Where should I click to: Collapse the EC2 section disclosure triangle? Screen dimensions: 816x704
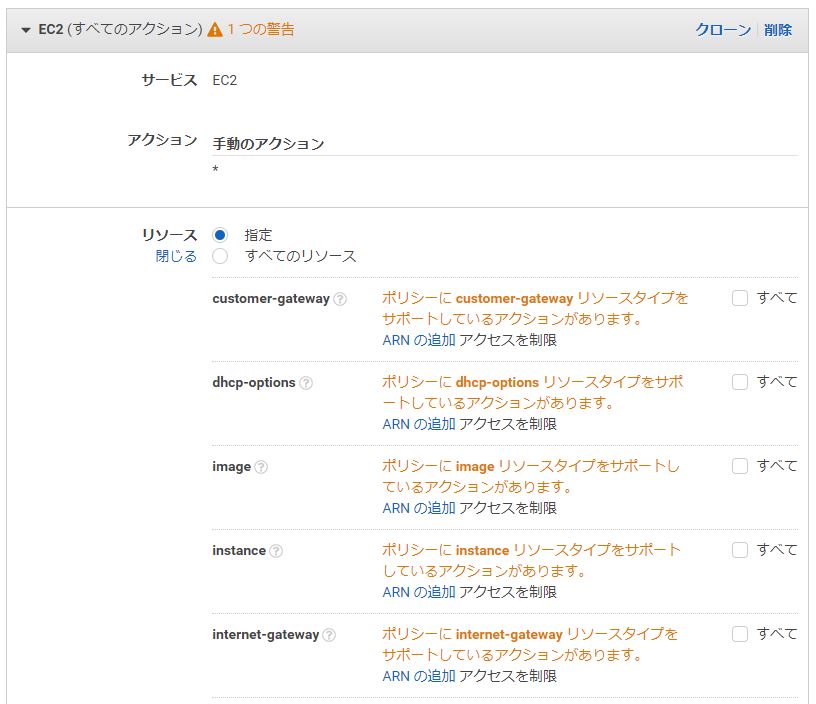tap(26, 30)
